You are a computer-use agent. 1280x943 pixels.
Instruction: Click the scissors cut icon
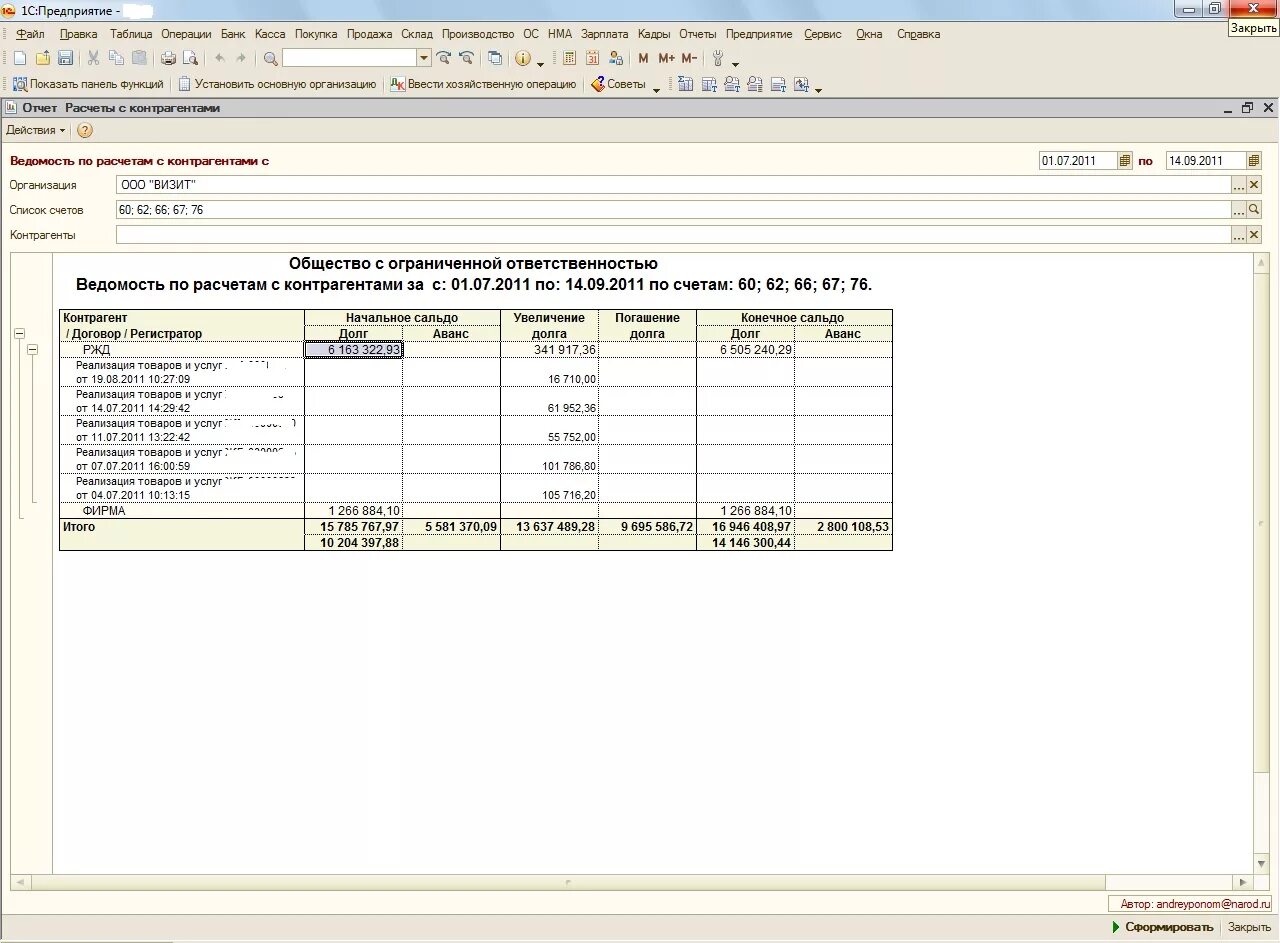(x=93, y=58)
